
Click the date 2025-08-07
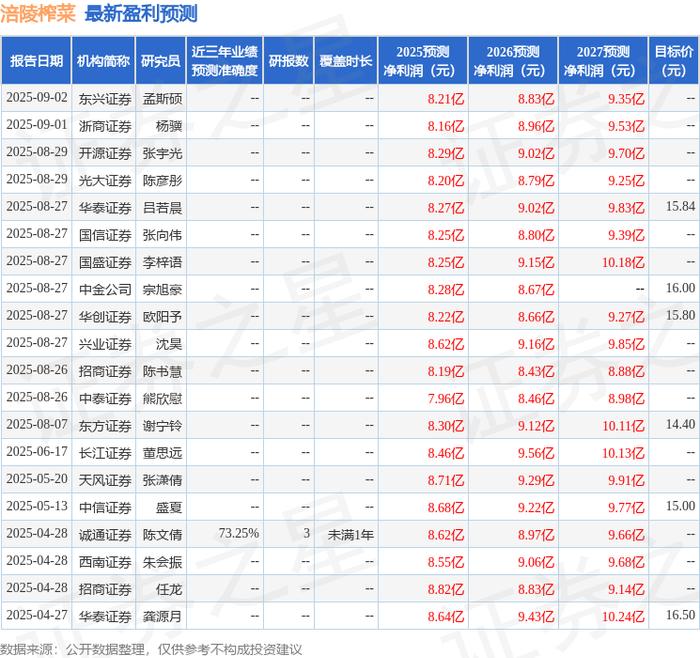37,424
